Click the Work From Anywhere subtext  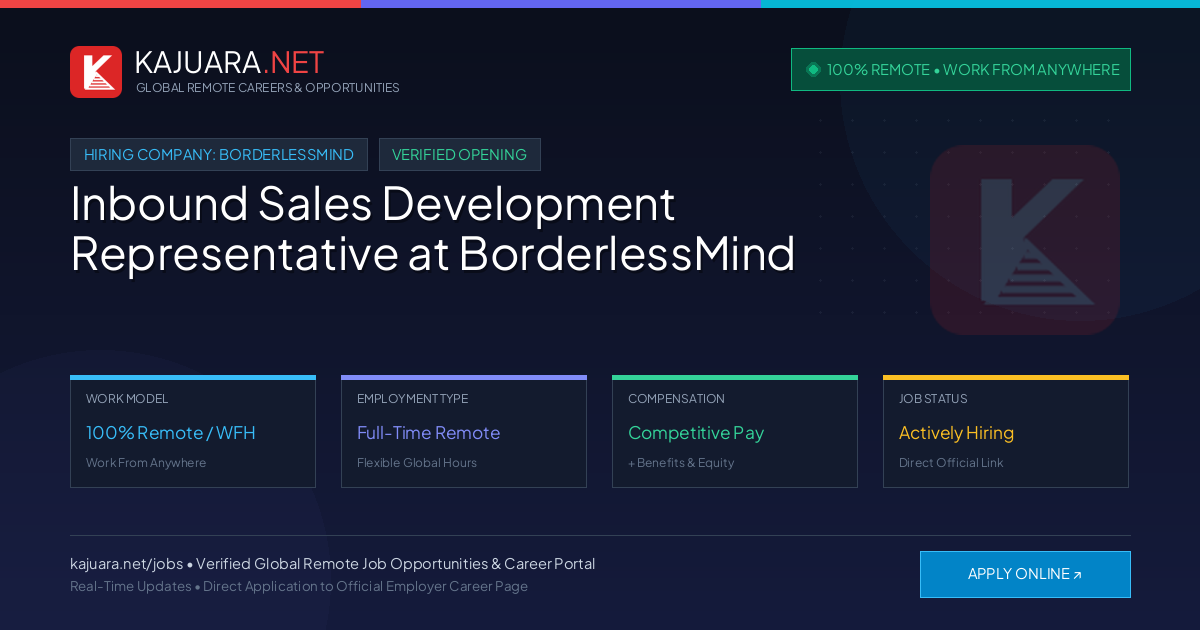tap(146, 463)
